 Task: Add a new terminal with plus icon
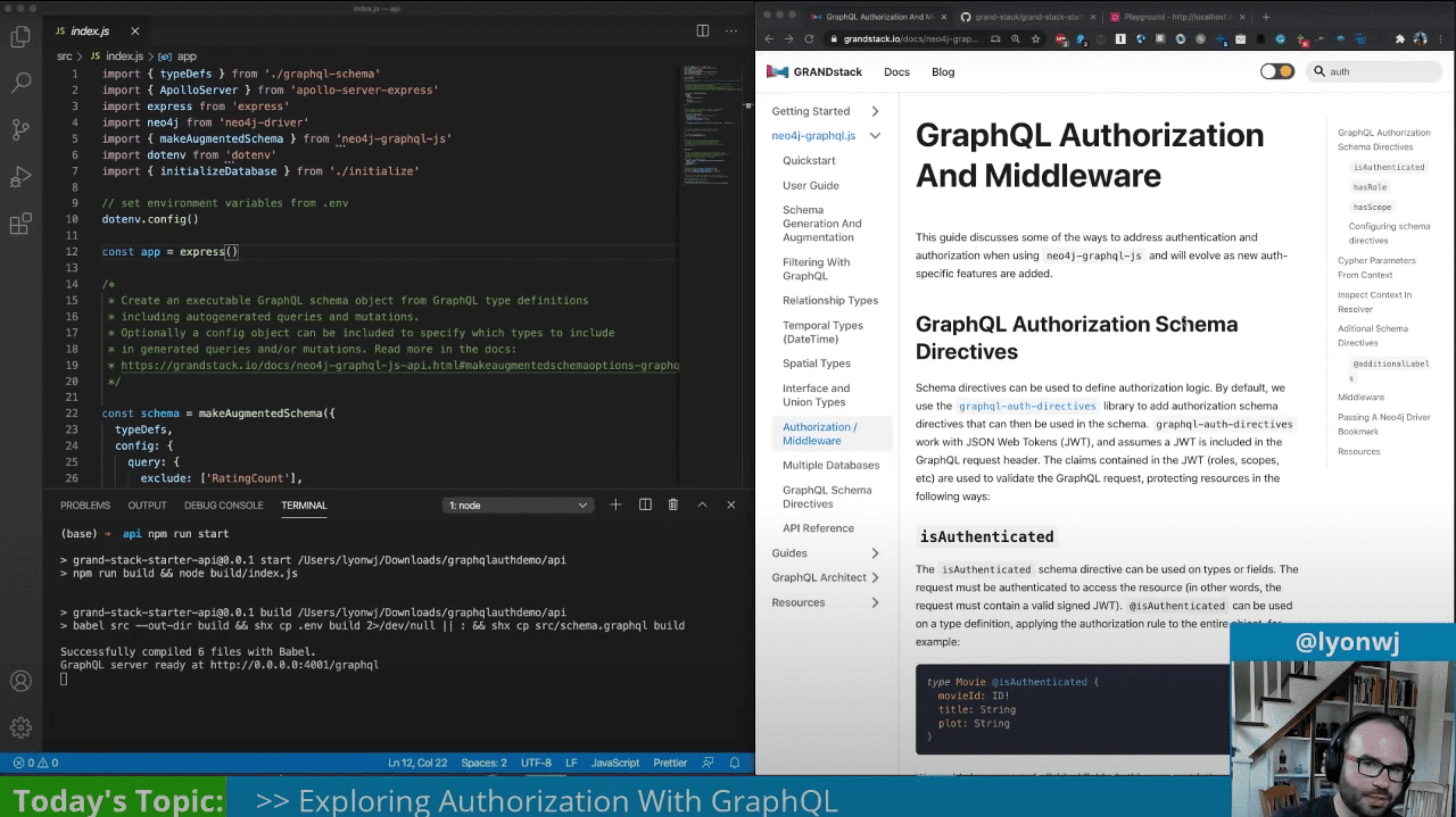pos(615,505)
